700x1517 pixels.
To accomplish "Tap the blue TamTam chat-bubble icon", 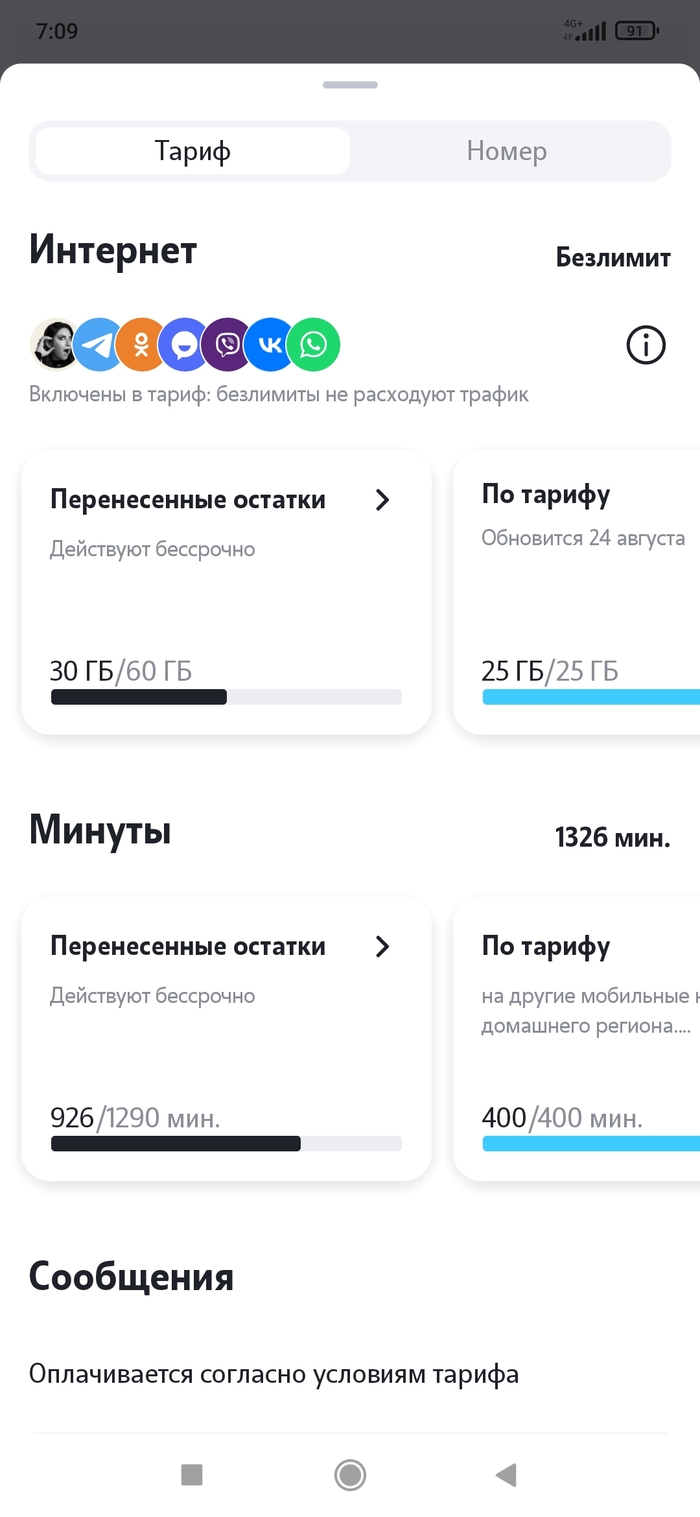I will 184,346.
